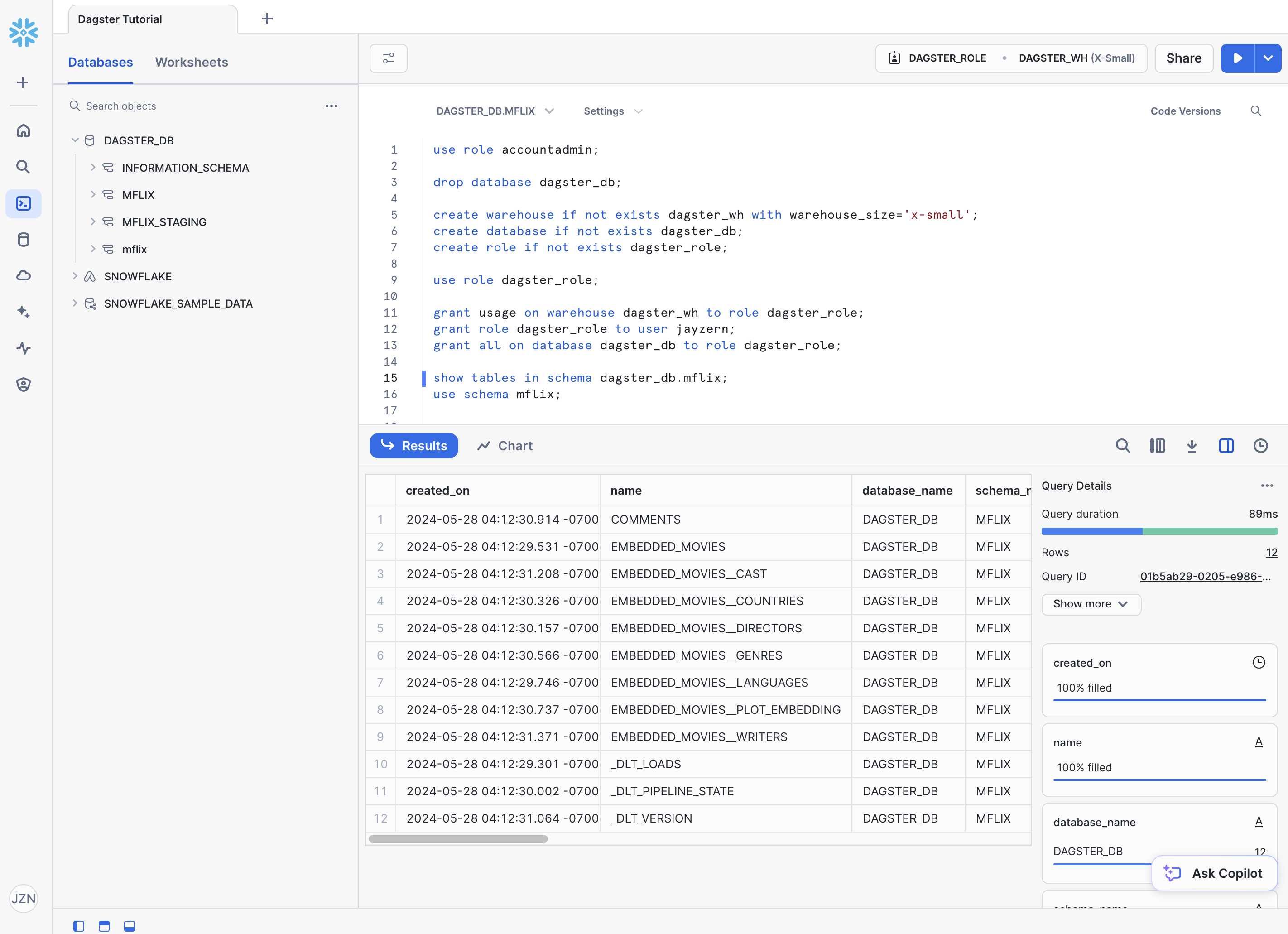Toggle the editor pane layout icon

104,926
